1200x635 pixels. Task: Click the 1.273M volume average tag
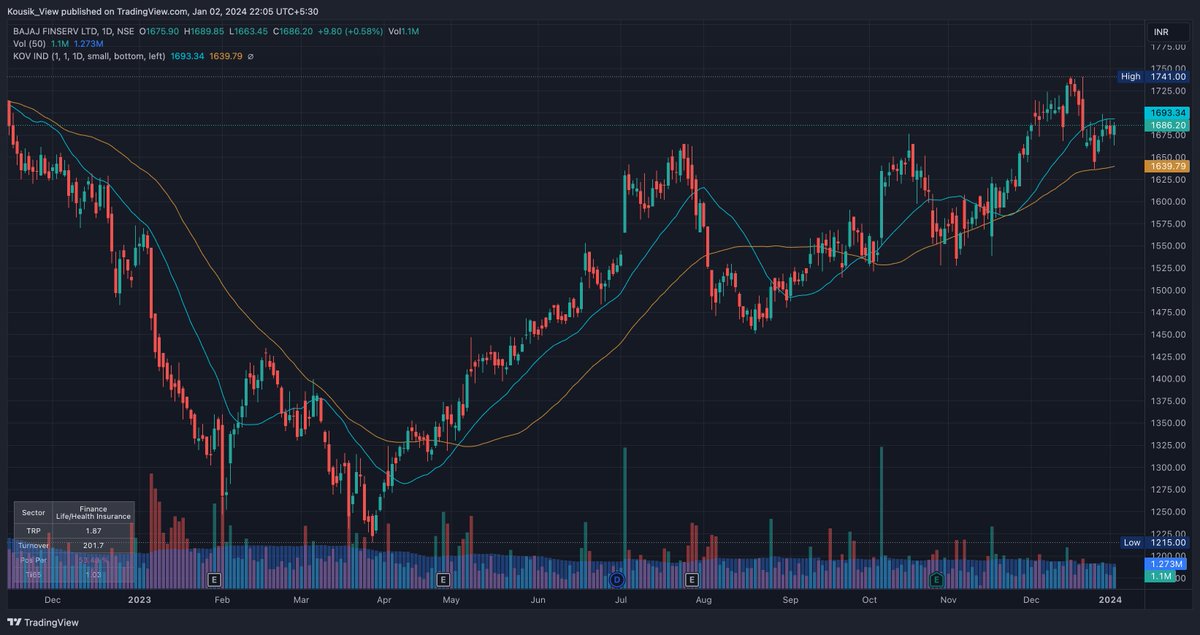[x=1168, y=564]
